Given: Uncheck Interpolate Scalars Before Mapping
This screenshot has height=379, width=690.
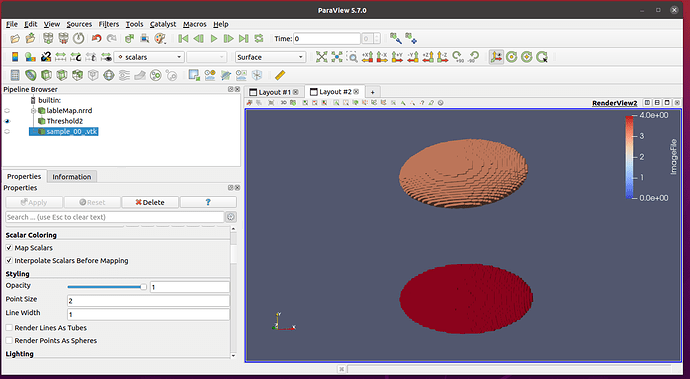Looking at the screenshot, I should (9, 261).
